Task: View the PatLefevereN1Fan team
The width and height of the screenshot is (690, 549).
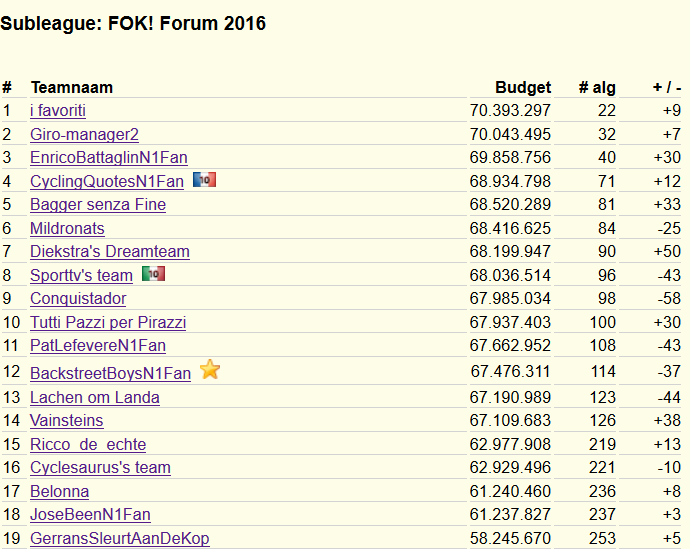Action: click(x=98, y=346)
